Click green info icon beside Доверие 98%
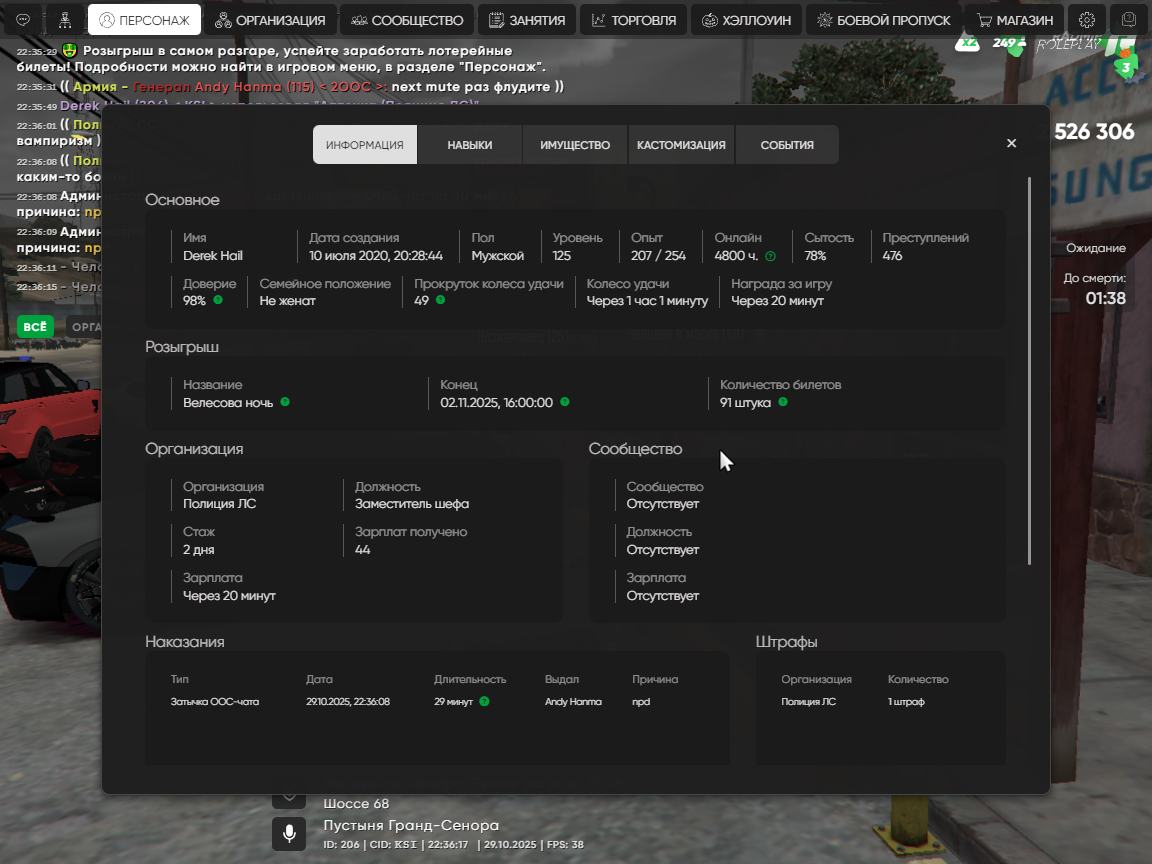Viewport: 1152px width, 864px height. coord(218,300)
